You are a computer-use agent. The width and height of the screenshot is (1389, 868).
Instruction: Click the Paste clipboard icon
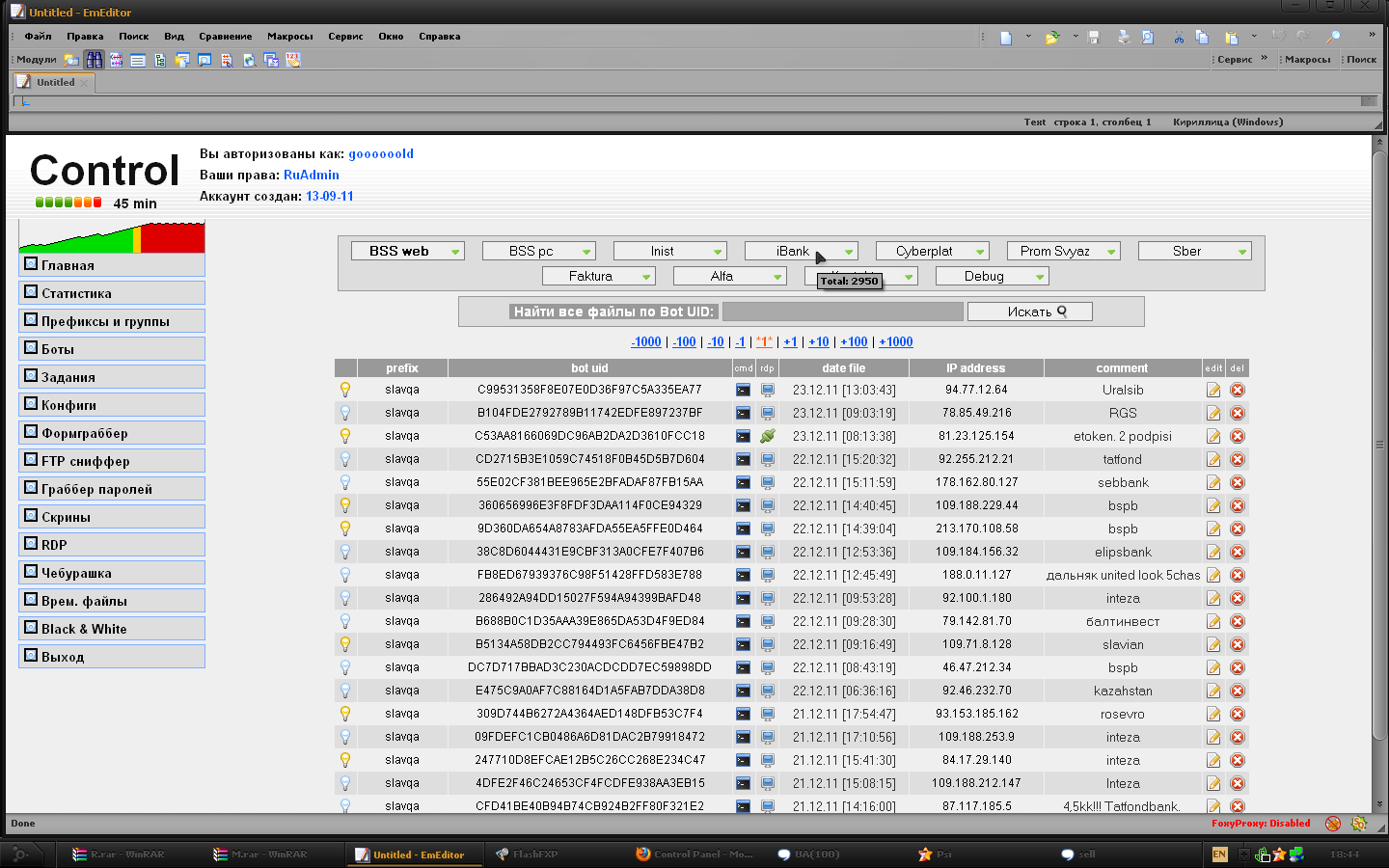coord(1232,38)
